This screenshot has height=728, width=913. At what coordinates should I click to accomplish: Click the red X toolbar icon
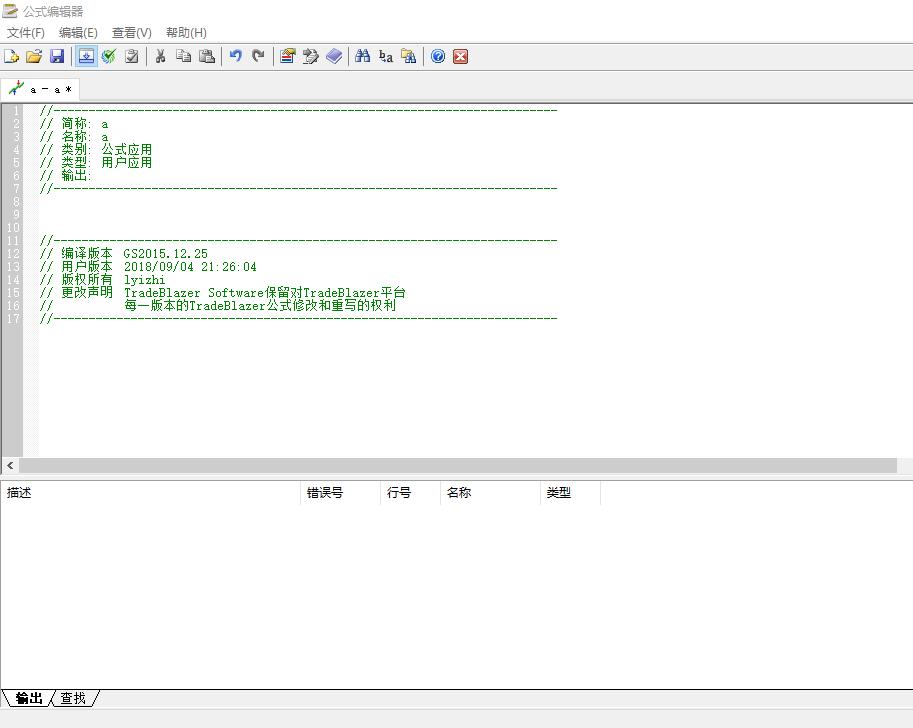tap(461, 56)
